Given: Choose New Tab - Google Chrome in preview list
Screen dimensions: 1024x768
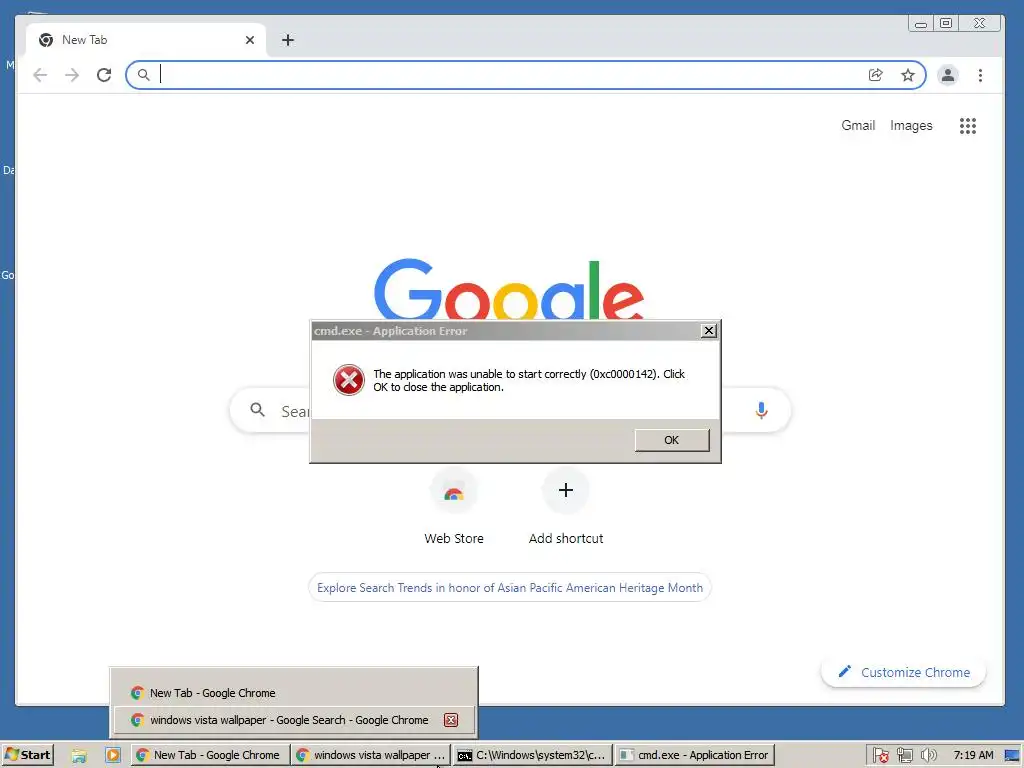Looking at the screenshot, I should (x=294, y=693).
